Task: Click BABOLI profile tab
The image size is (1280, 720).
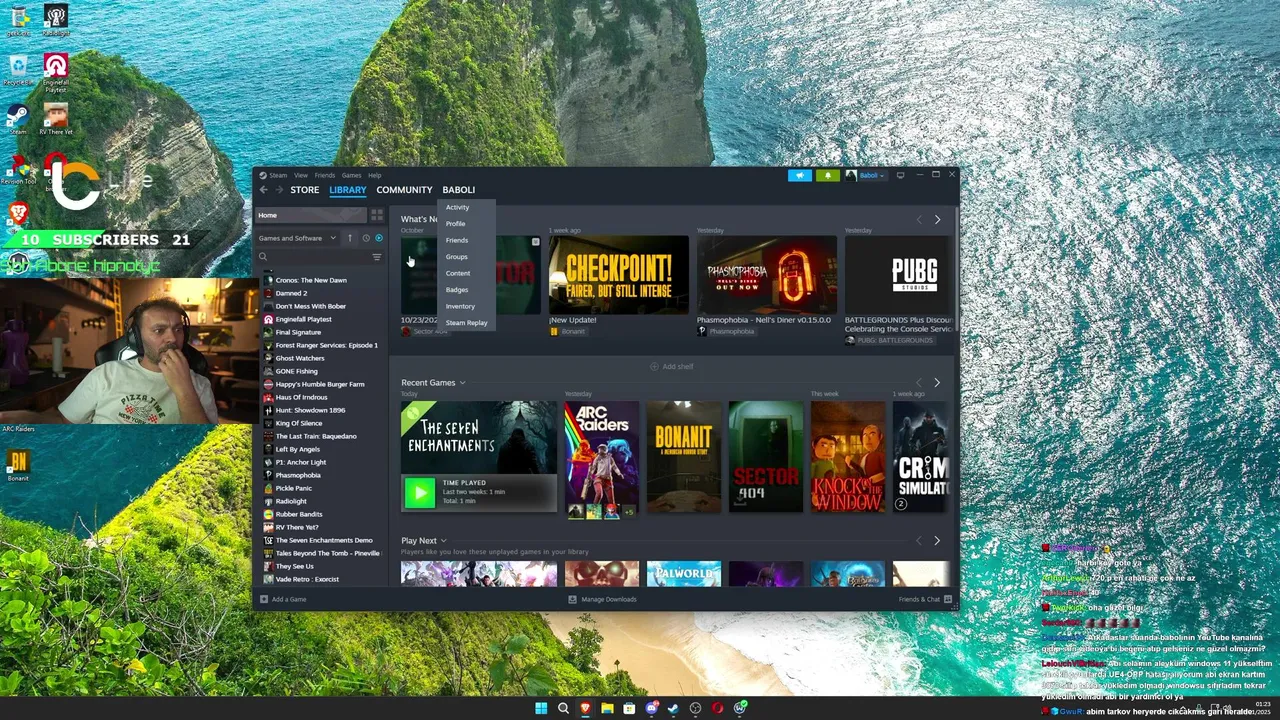Action: (x=459, y=190)
